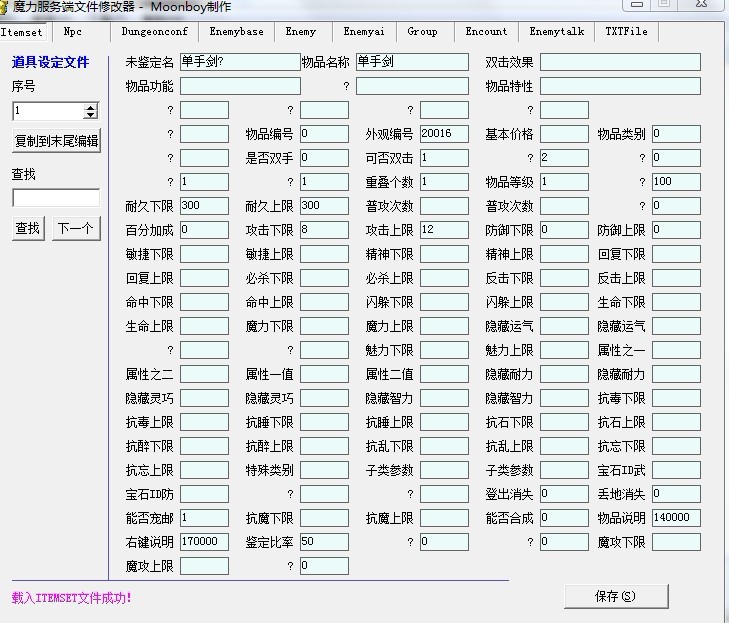The height and width of the screenshot is (623, 729).
Task: Click the app icon in the title bar
Action: [x=6, y=7]
